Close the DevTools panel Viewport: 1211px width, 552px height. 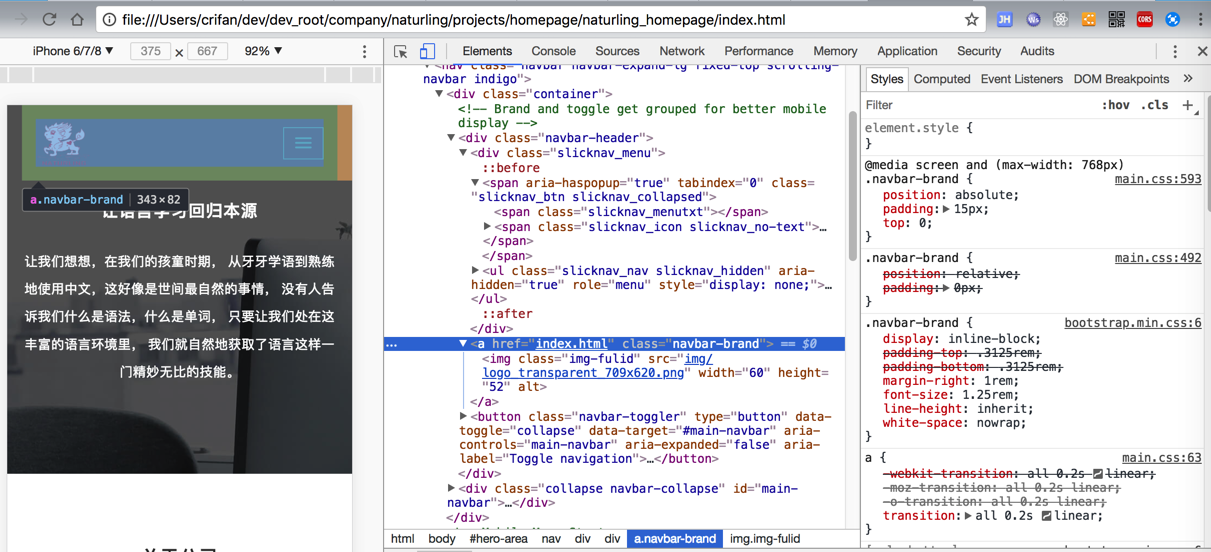1202,51
